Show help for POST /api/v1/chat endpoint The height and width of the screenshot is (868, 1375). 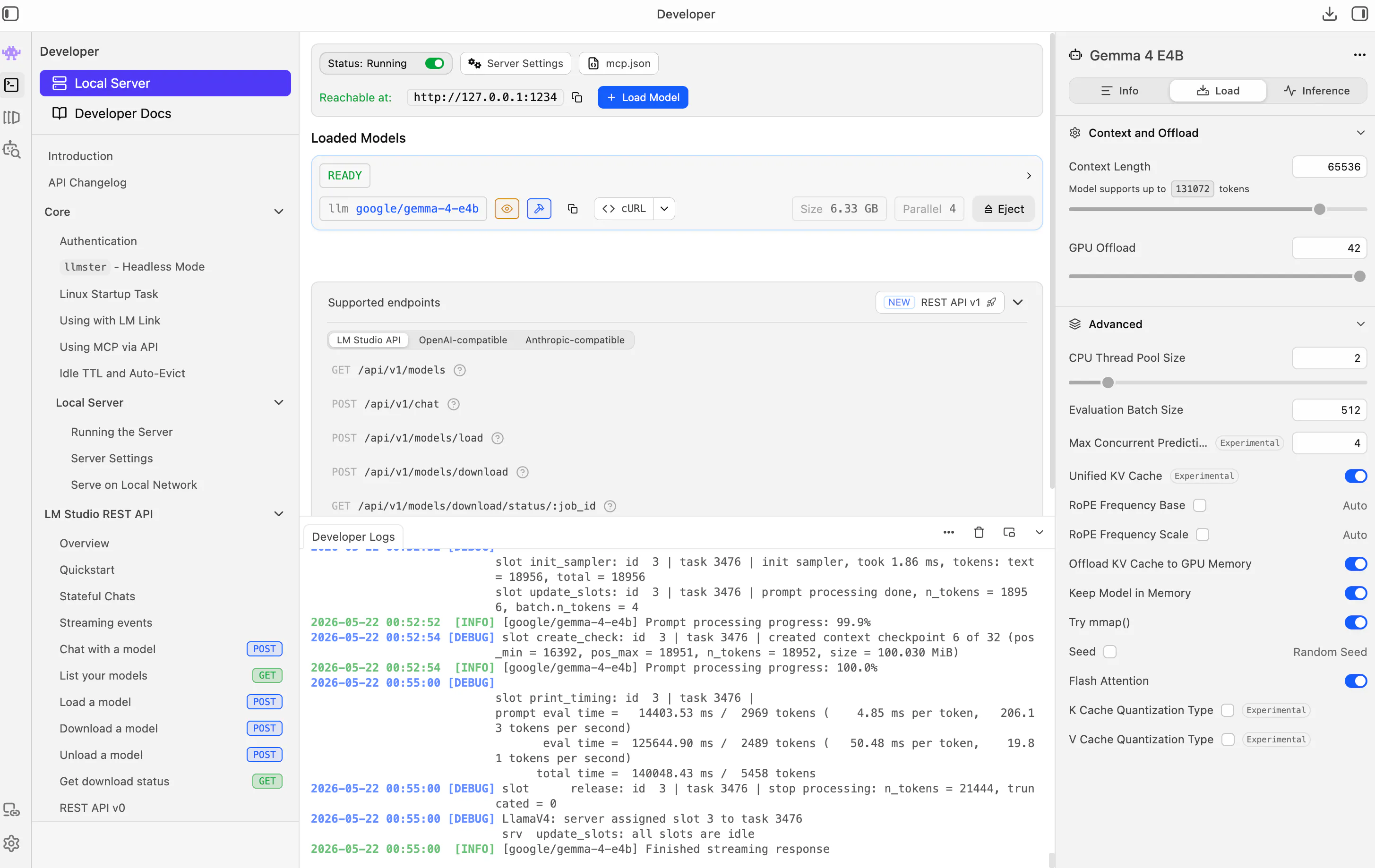[x=454, y=405]
